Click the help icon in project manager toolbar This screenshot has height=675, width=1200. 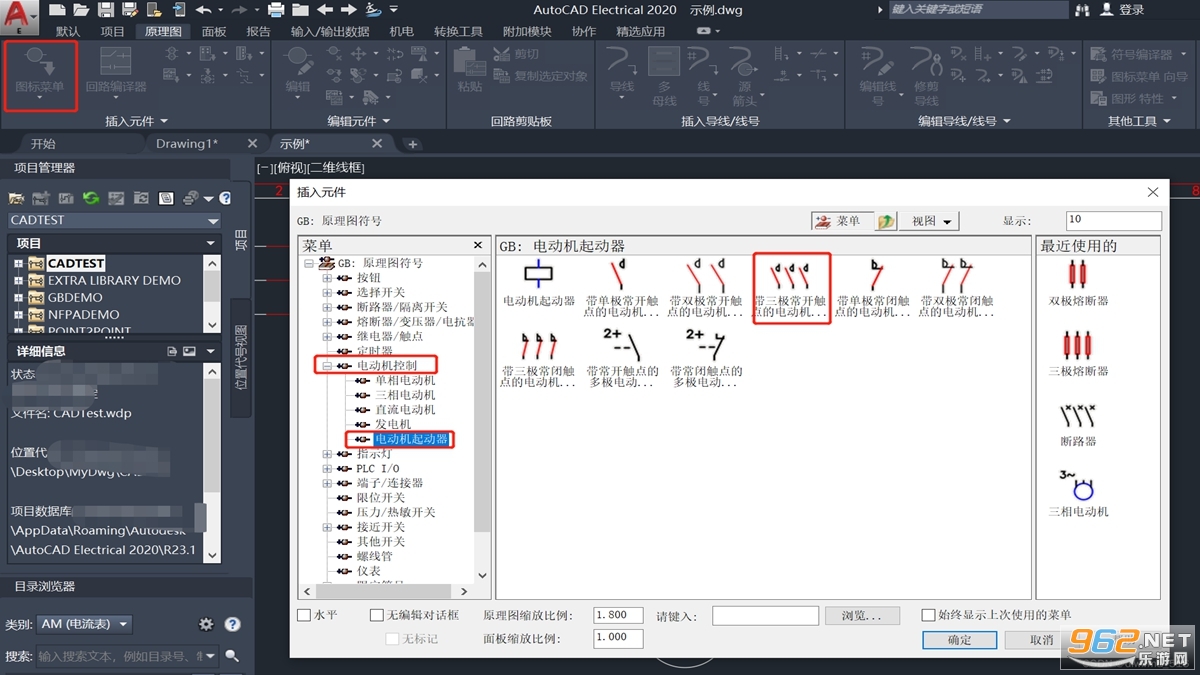[x=225, y=198]
